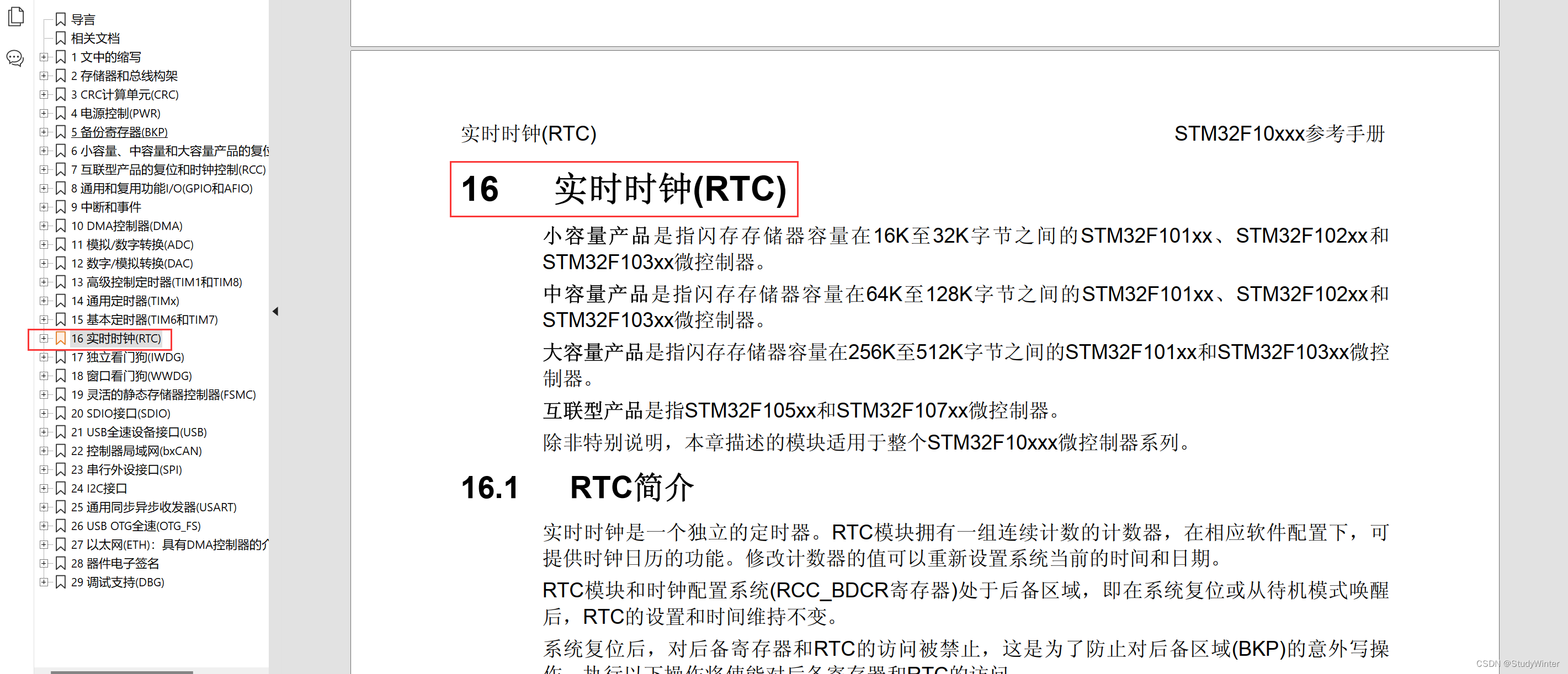This screenshot has height=674, width=1568.
Task: Click bookmark icon of 1 文中的缩写
Action: point(60,57)
